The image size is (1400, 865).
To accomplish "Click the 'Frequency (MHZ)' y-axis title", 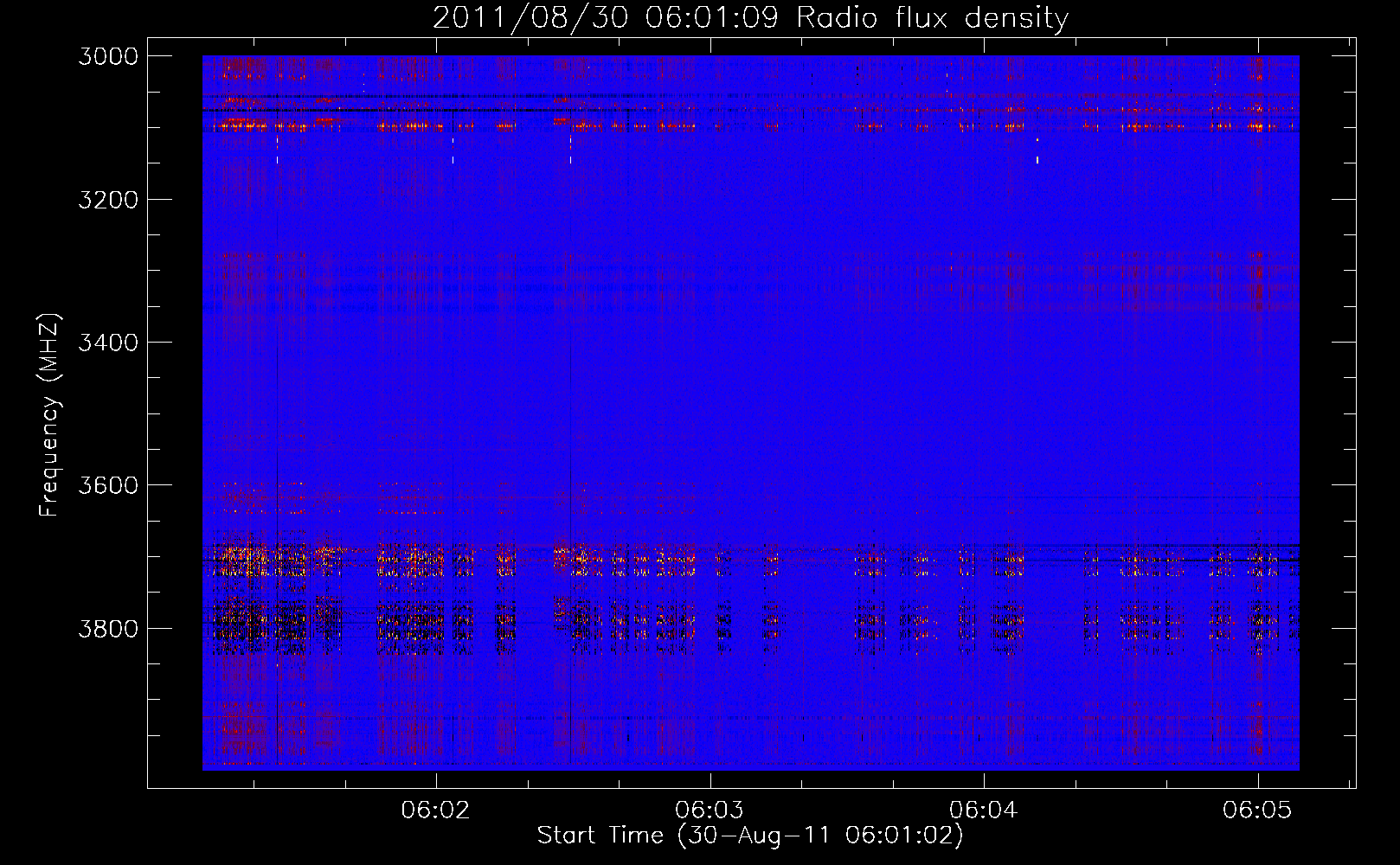I will tap(50, 415).
